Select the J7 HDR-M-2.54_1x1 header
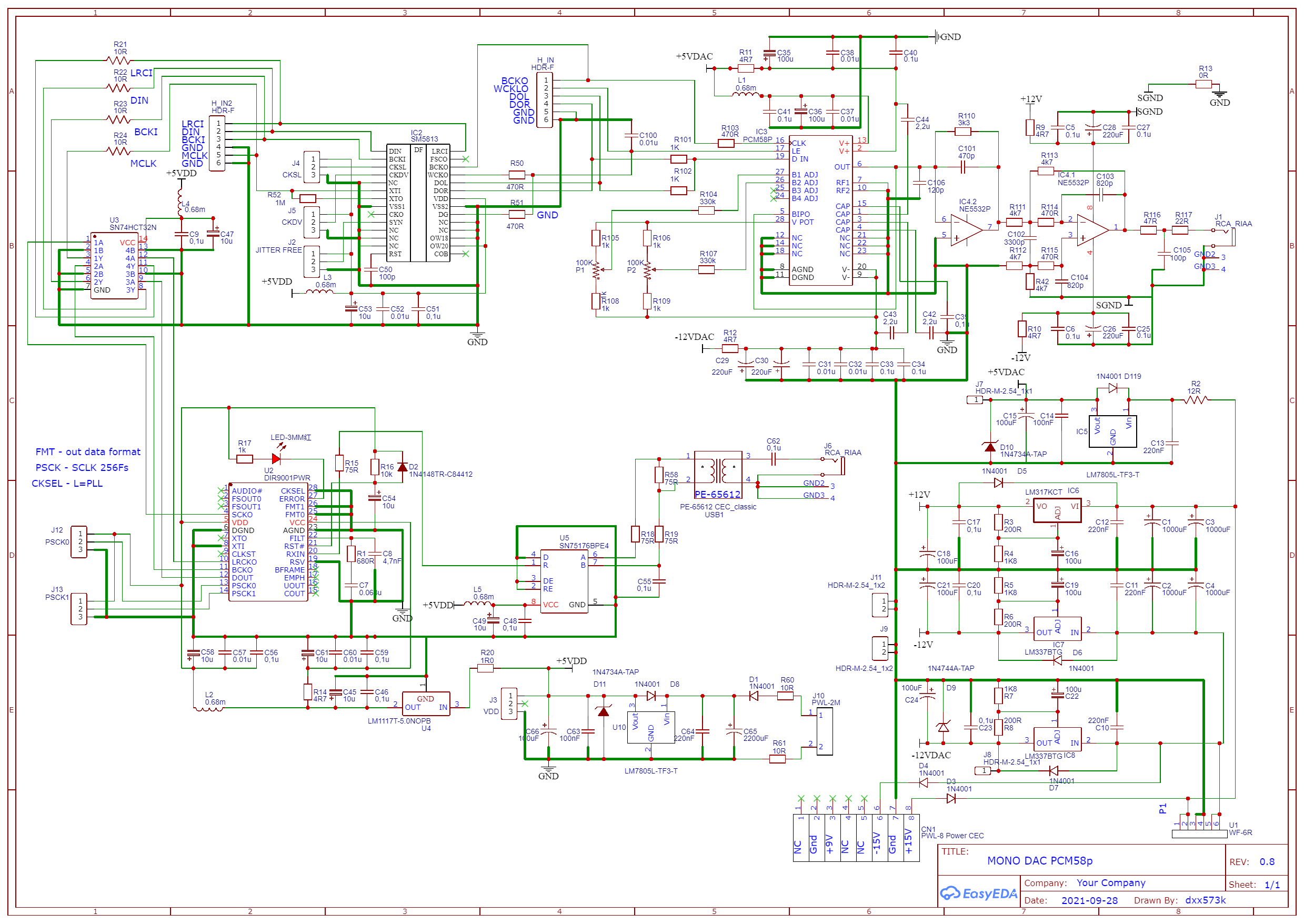Screen dimensions: 1304x924 point(974,400)
